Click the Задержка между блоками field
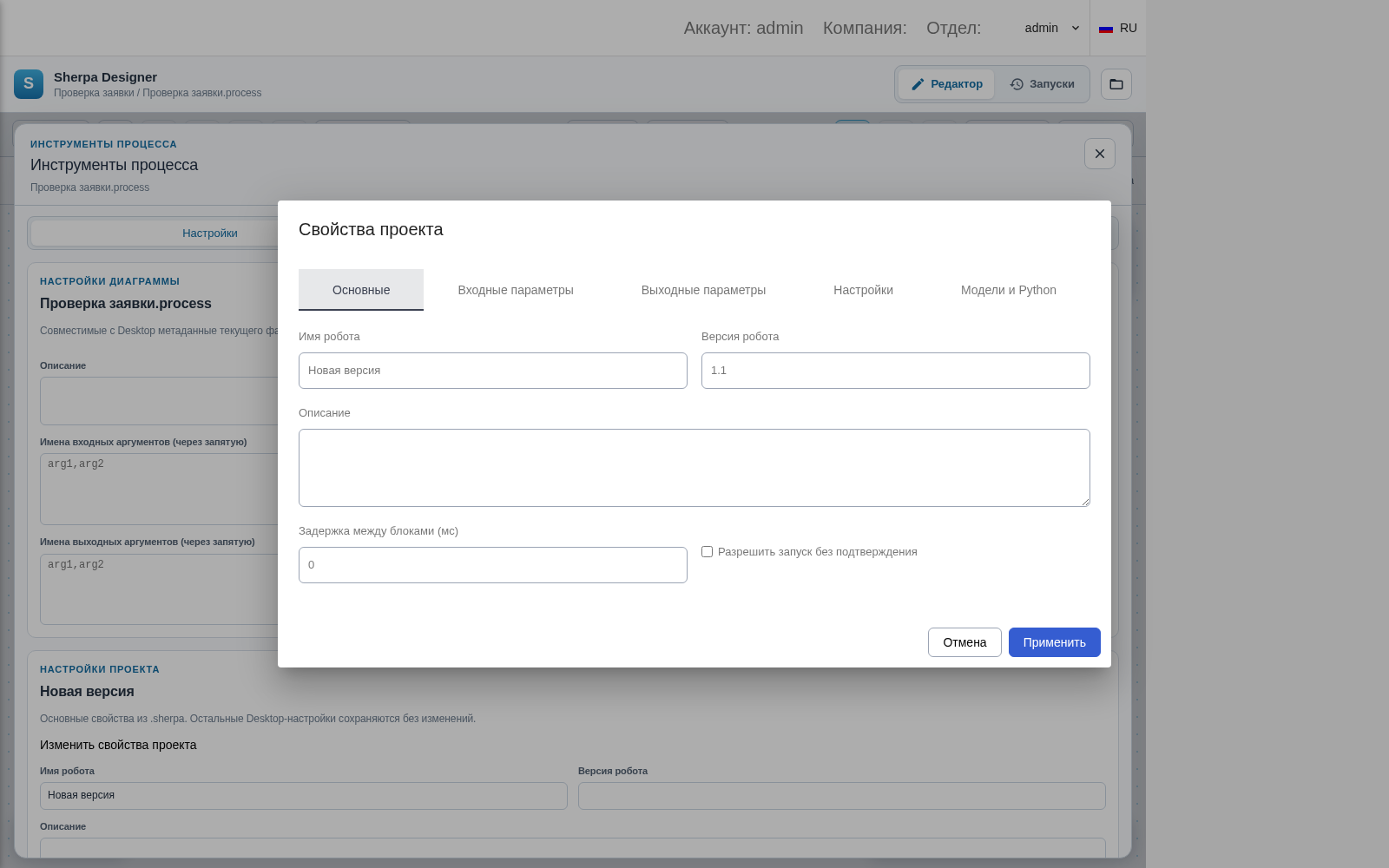 (493, 565)
